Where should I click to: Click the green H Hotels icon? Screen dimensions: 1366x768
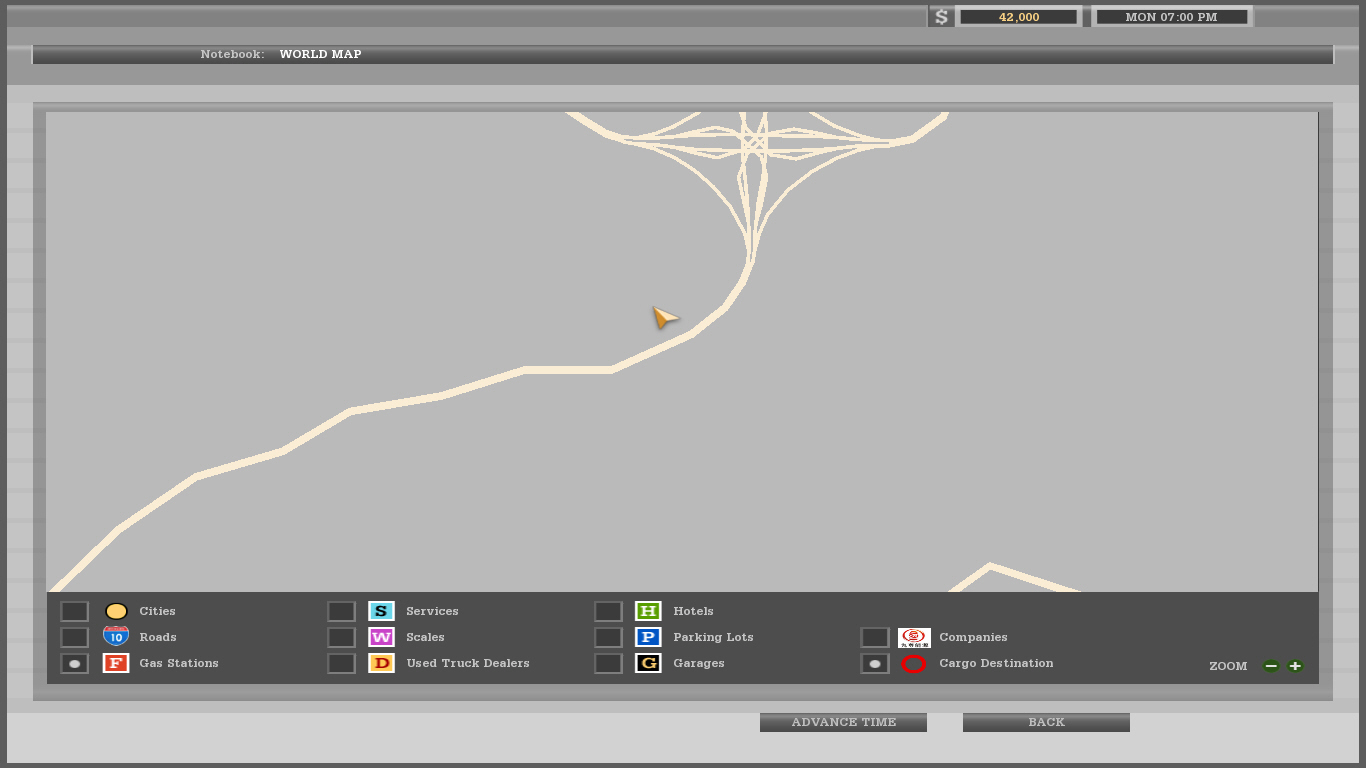(x=648, y=611)
